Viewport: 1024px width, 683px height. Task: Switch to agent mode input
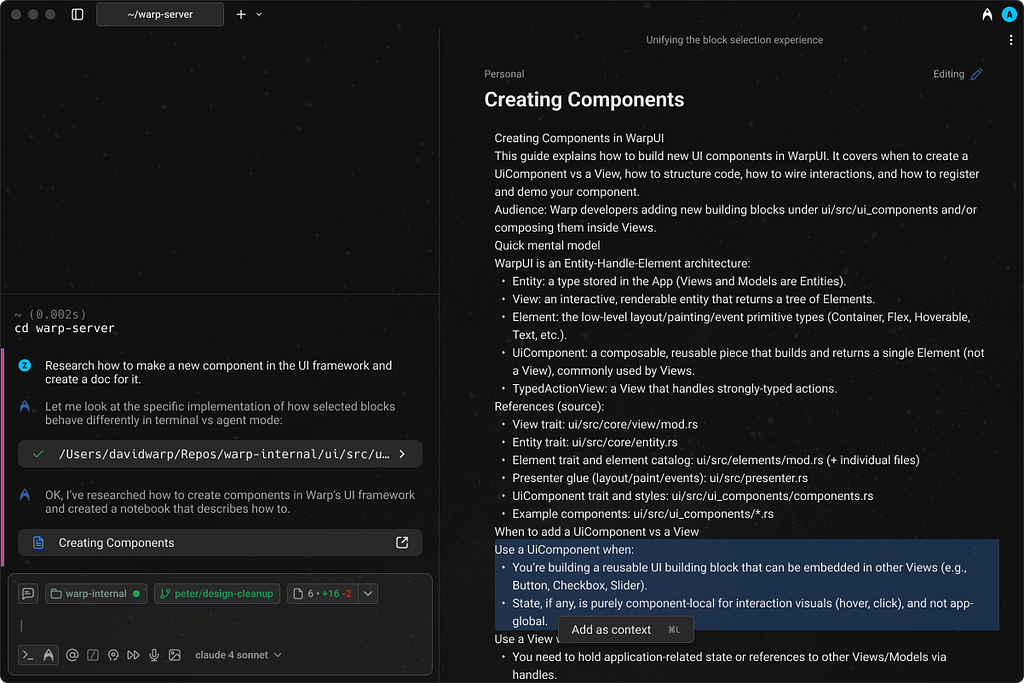pos(48,655)
